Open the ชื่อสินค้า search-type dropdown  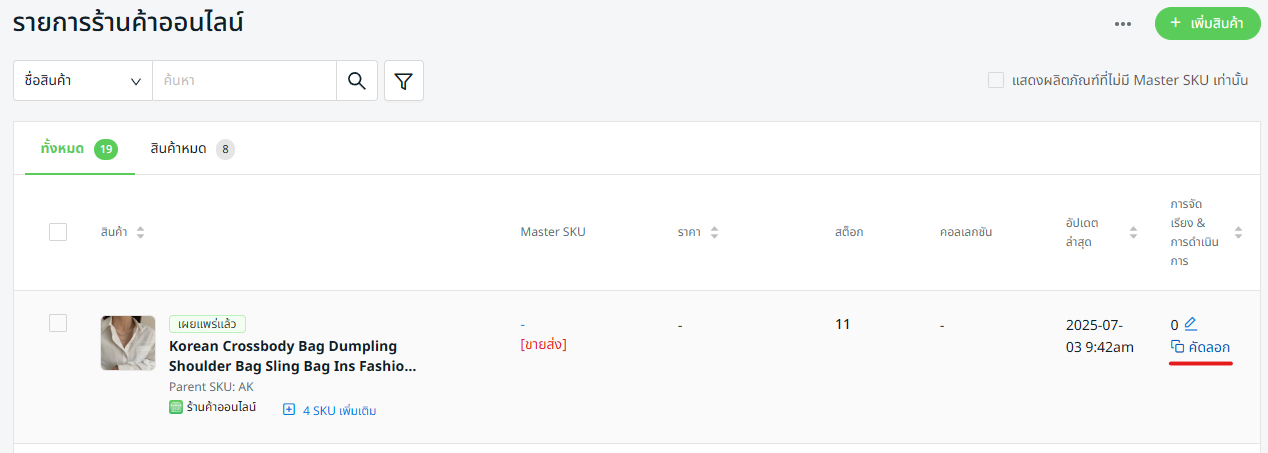(x=83, y=81)
